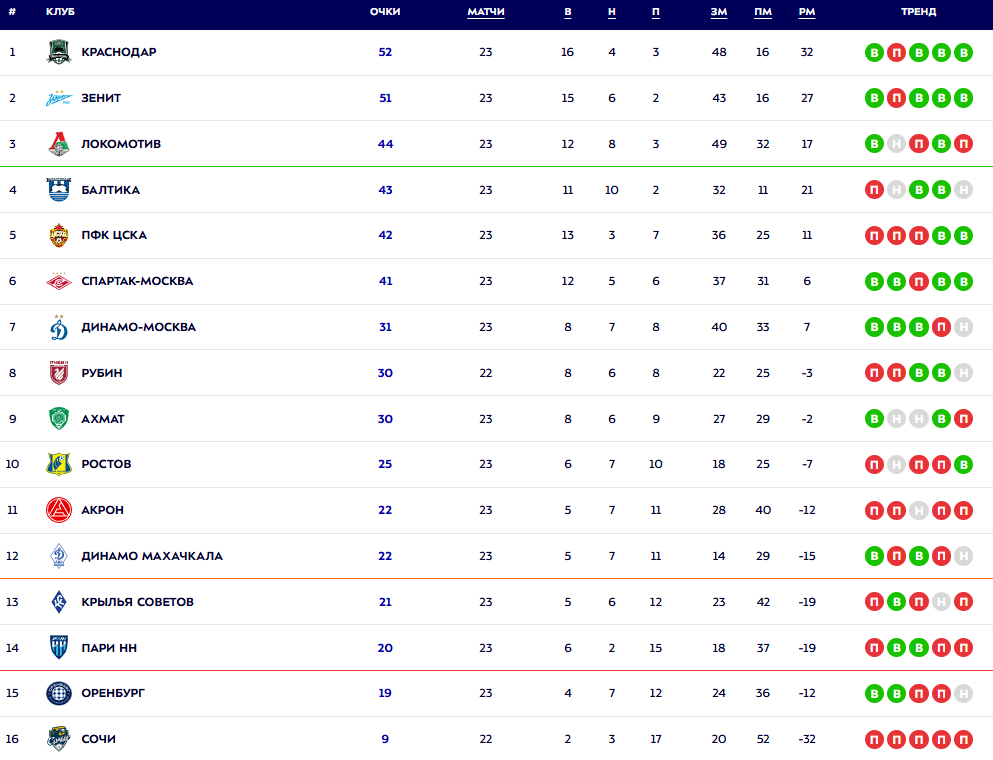Click Krasnodar's red П loss trend badge
993x760 pixels.
(896, 52)
